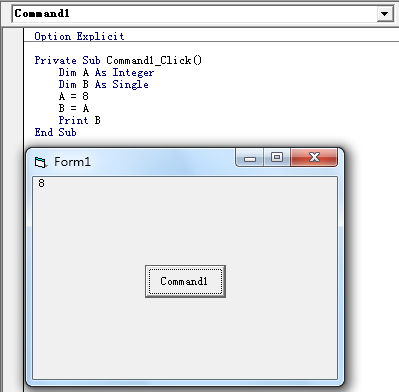Click the Private Sub Command1_Click() line
The image size is (399, 392).
(x=118, y=60)
